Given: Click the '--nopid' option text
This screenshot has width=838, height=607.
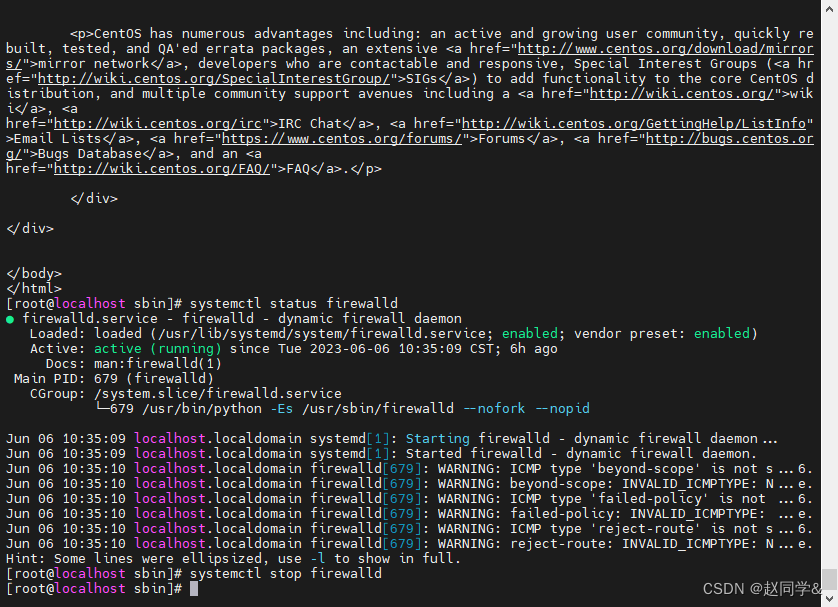Looking at the screenshot, I should pyautogui.click(x=562, y=408).
